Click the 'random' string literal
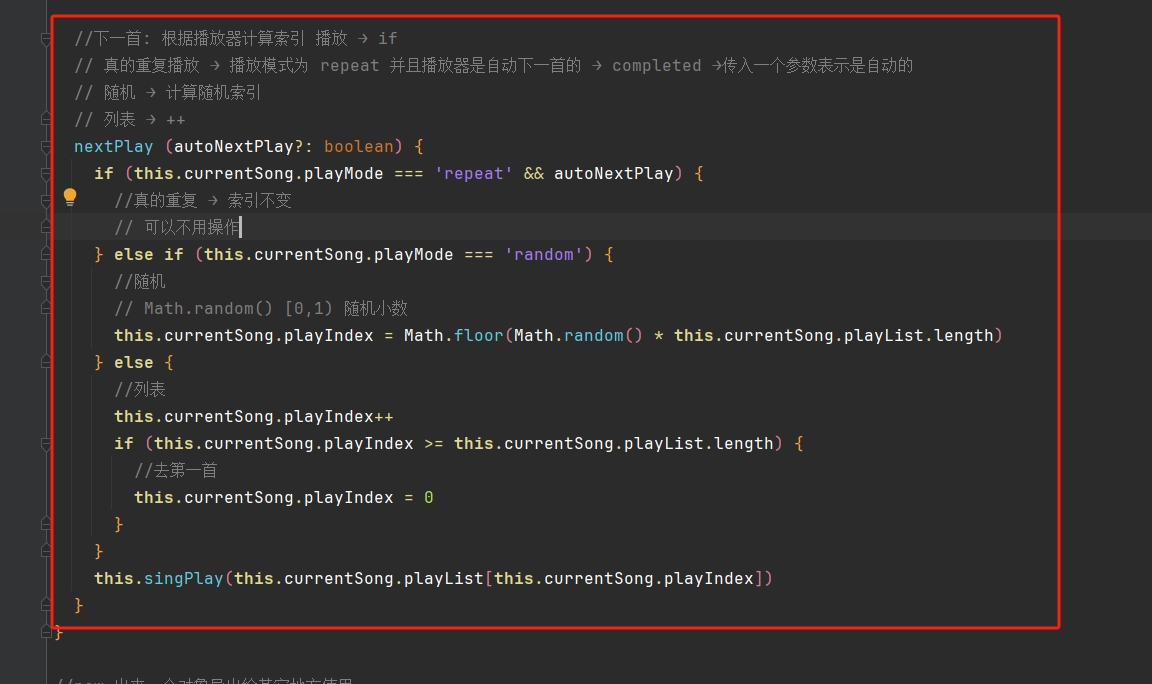Image resolution: width=1152 pixels, height=684 pixels. (543, 254)
